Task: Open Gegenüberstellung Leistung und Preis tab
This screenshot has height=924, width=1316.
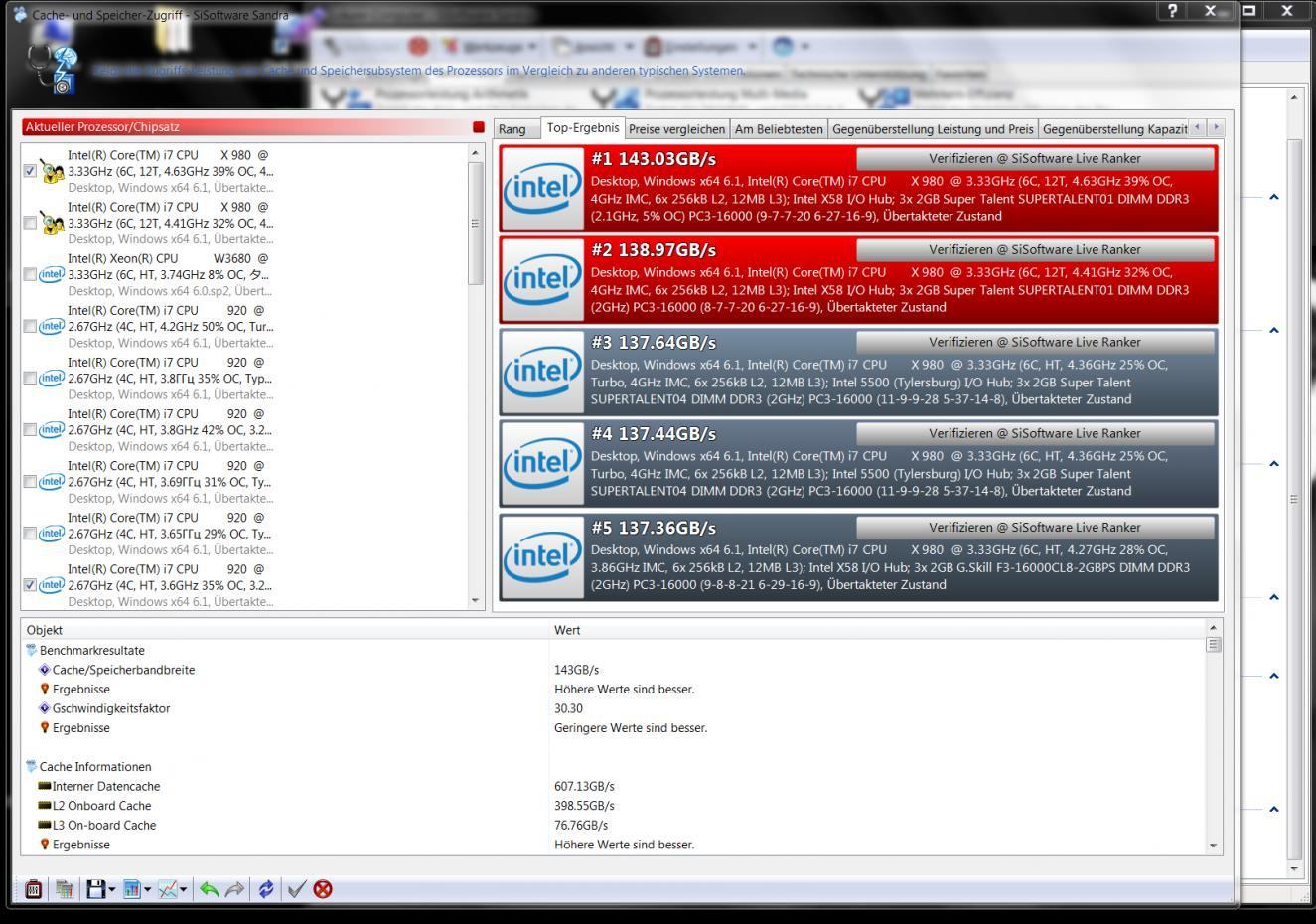Action: pos(933,129)
